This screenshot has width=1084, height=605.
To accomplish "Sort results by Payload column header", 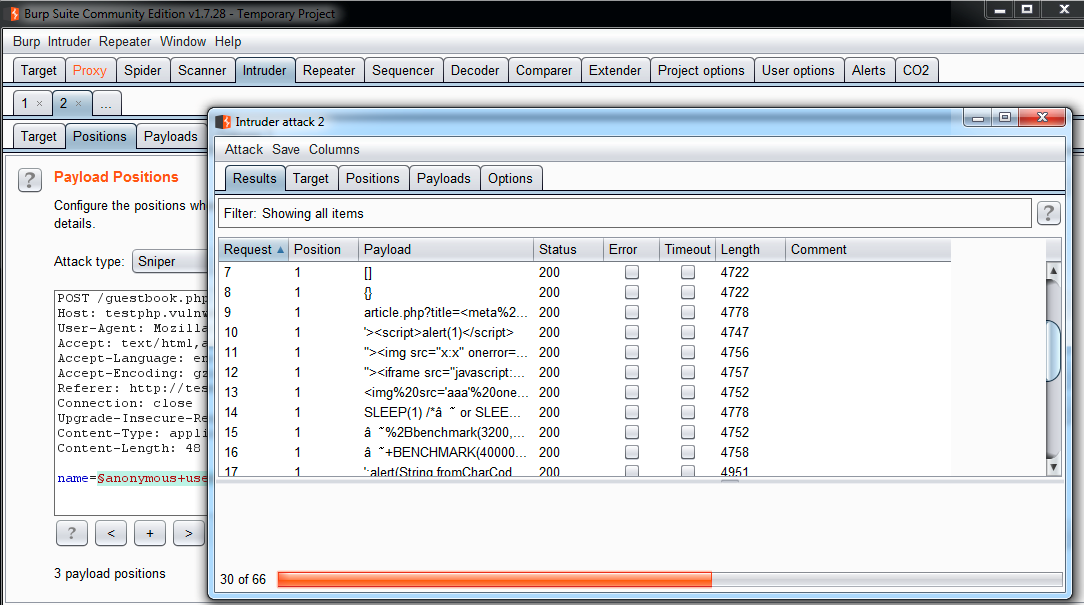I will tap(446, 250).
